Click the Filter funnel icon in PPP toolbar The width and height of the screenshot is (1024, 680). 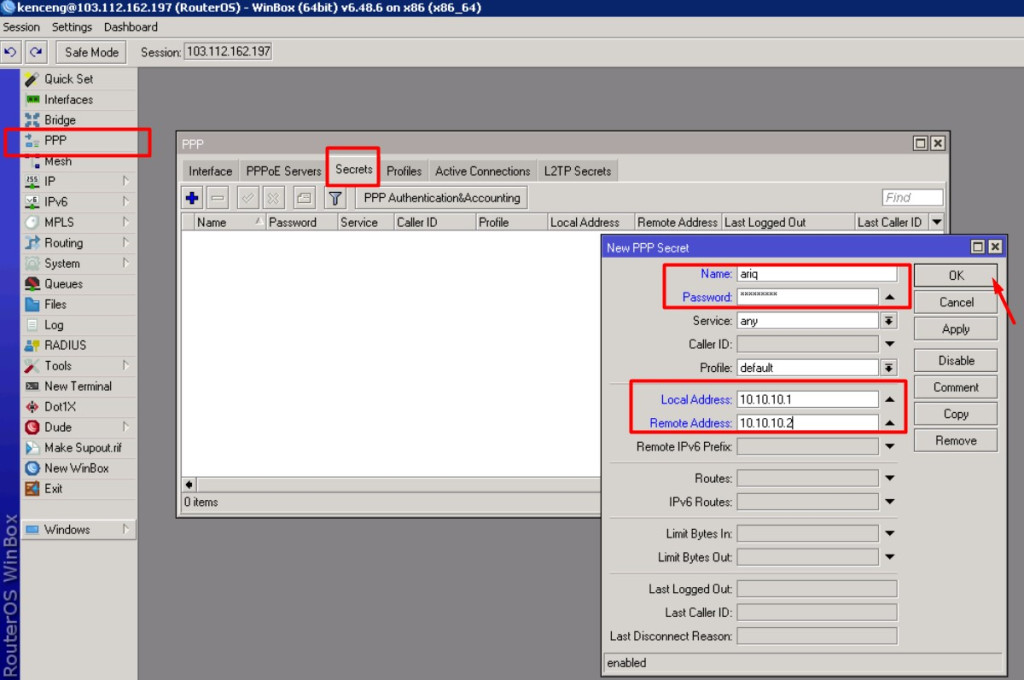[x=335, y=198]
